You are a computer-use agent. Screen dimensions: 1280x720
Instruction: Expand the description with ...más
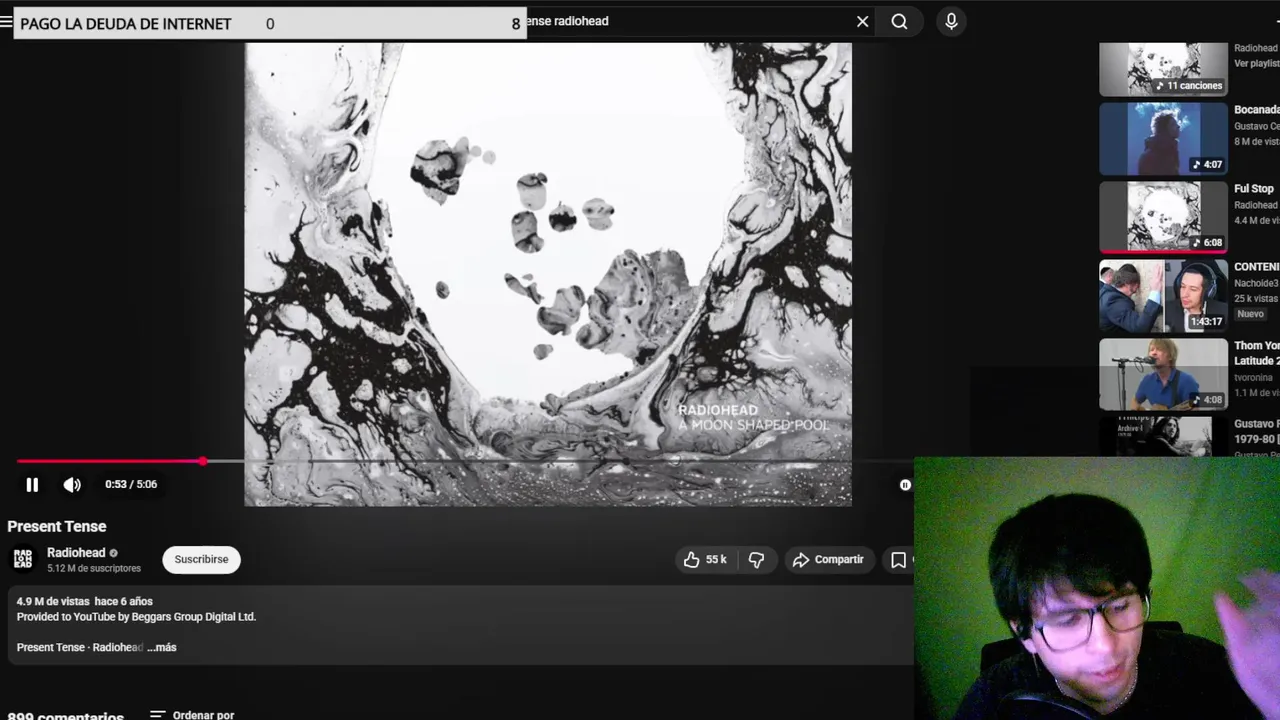[x=162, y=648]
